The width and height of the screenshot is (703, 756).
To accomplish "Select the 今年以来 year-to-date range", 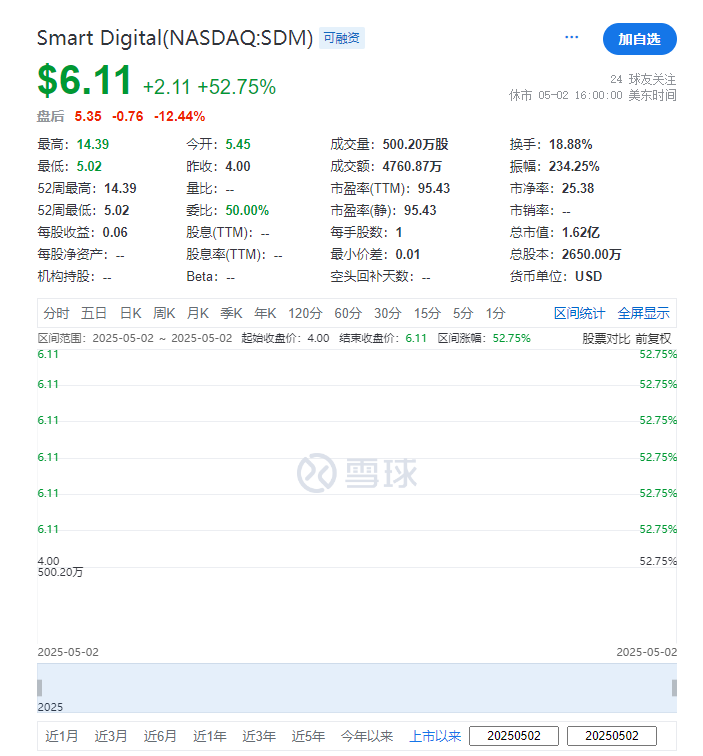I will pyautogui.click(x=367, y=736).
